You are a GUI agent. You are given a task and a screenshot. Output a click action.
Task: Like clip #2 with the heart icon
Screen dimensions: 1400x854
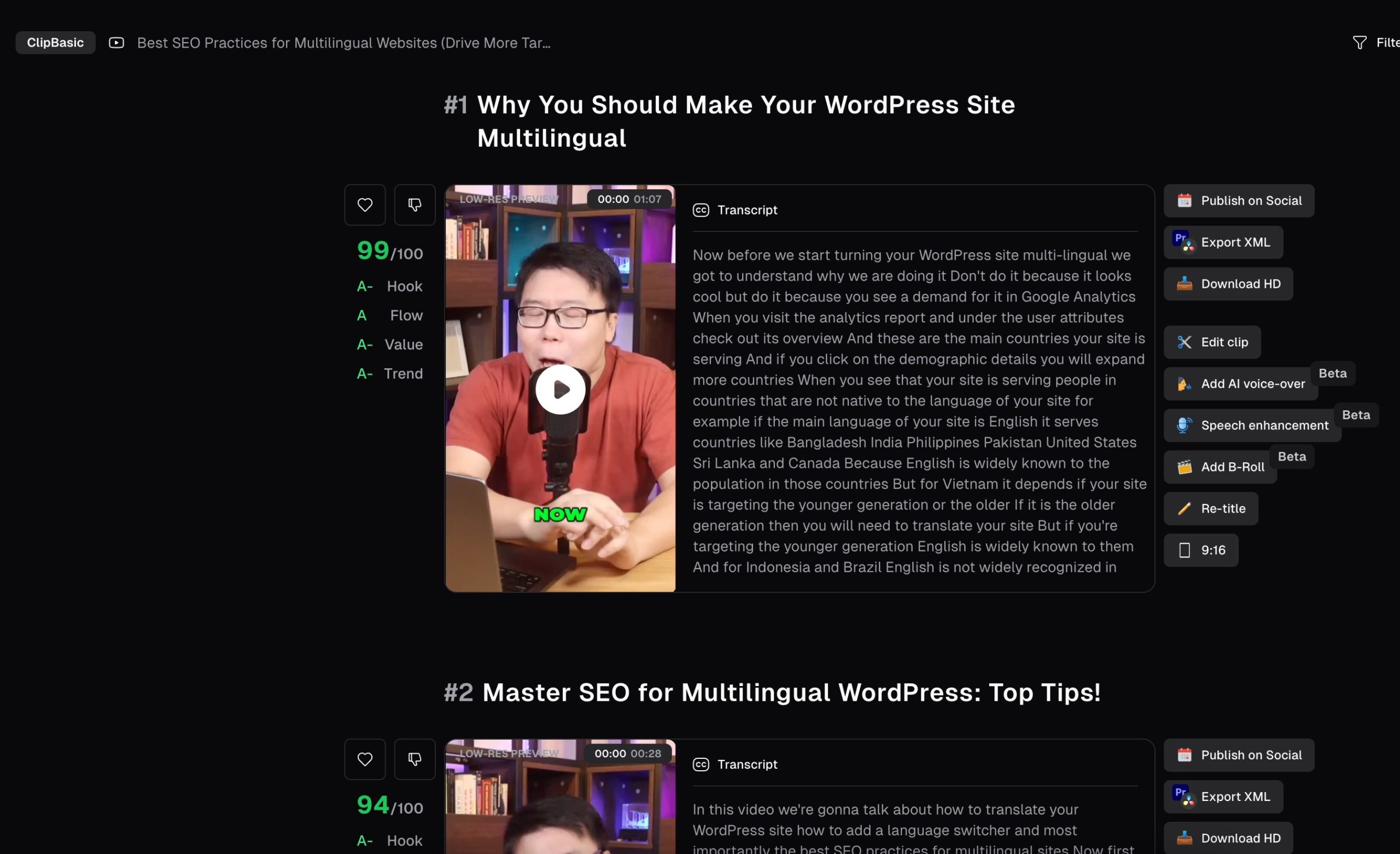[x=365, y=759]
